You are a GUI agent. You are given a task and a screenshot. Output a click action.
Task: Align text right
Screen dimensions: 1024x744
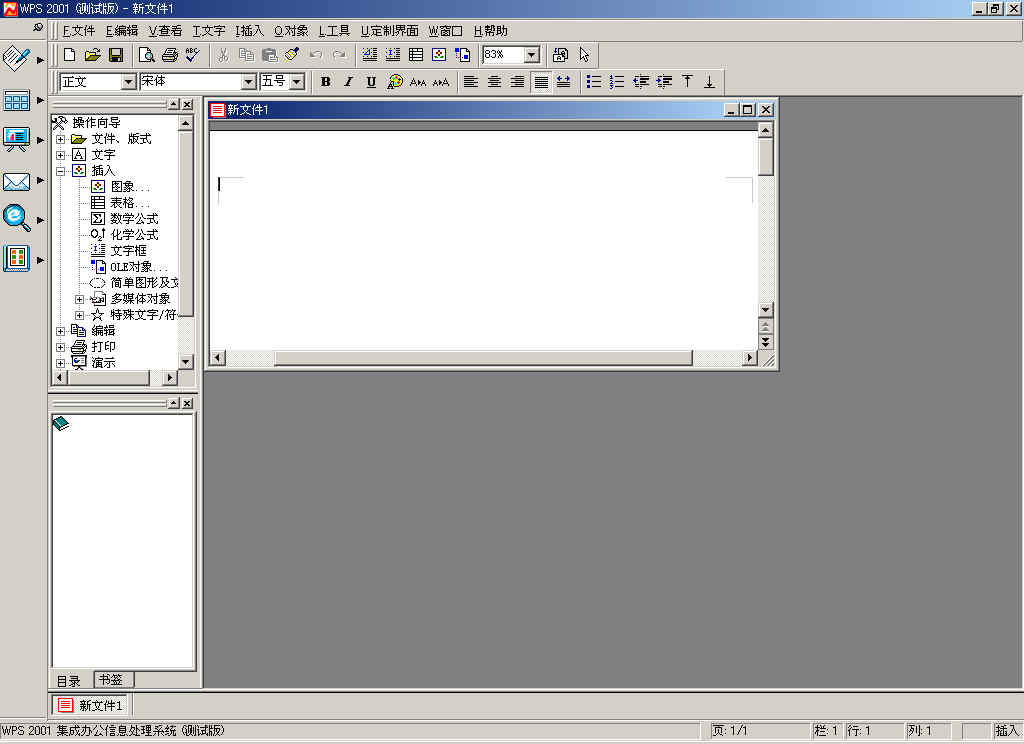coord(517,82)
